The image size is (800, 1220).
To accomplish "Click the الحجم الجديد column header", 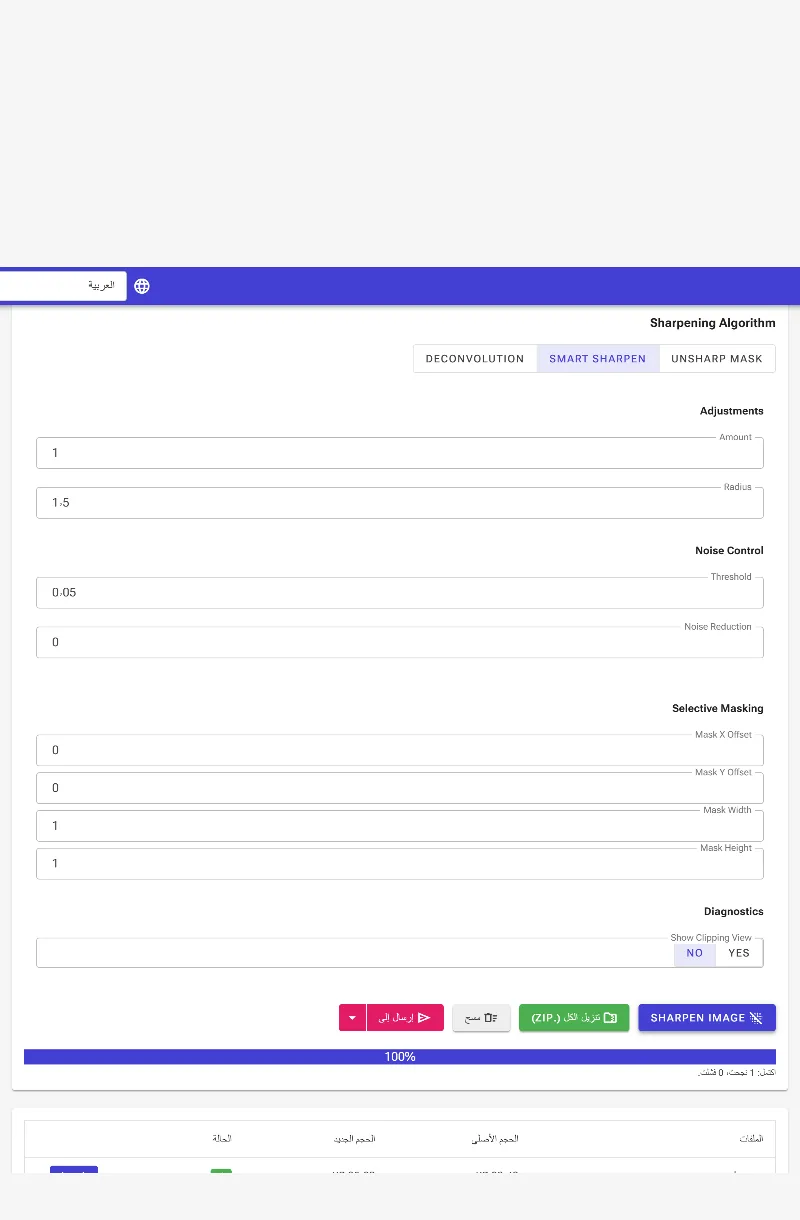I will click(x=355, y=1139).
